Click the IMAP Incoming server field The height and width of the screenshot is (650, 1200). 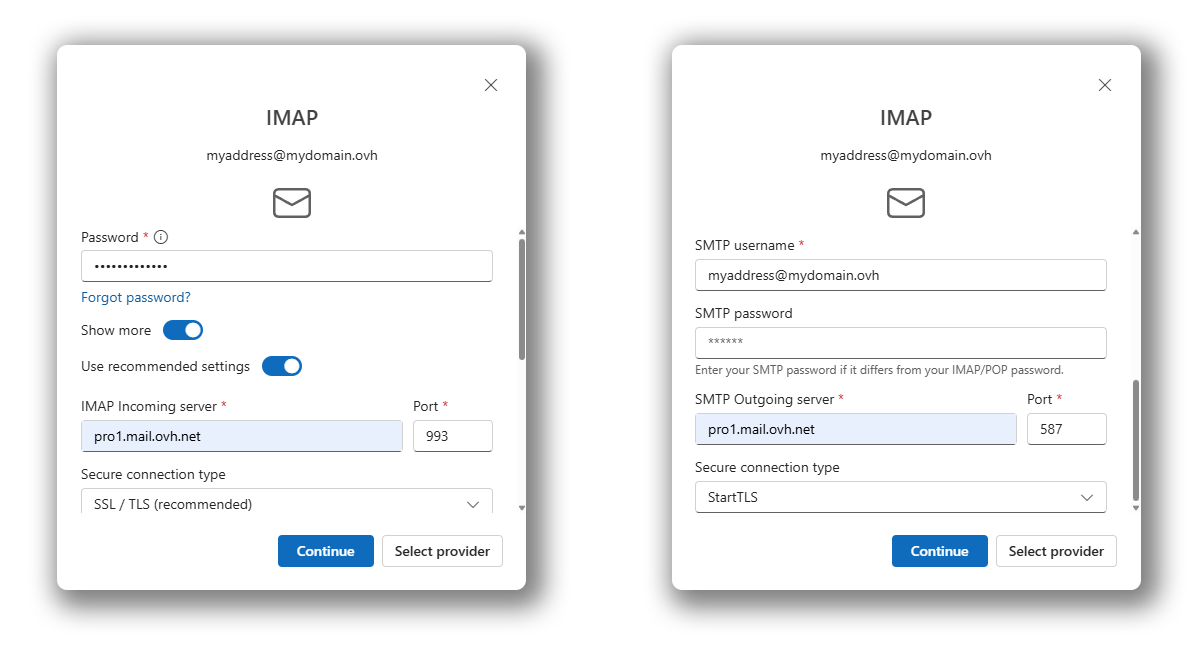[241, 436]
